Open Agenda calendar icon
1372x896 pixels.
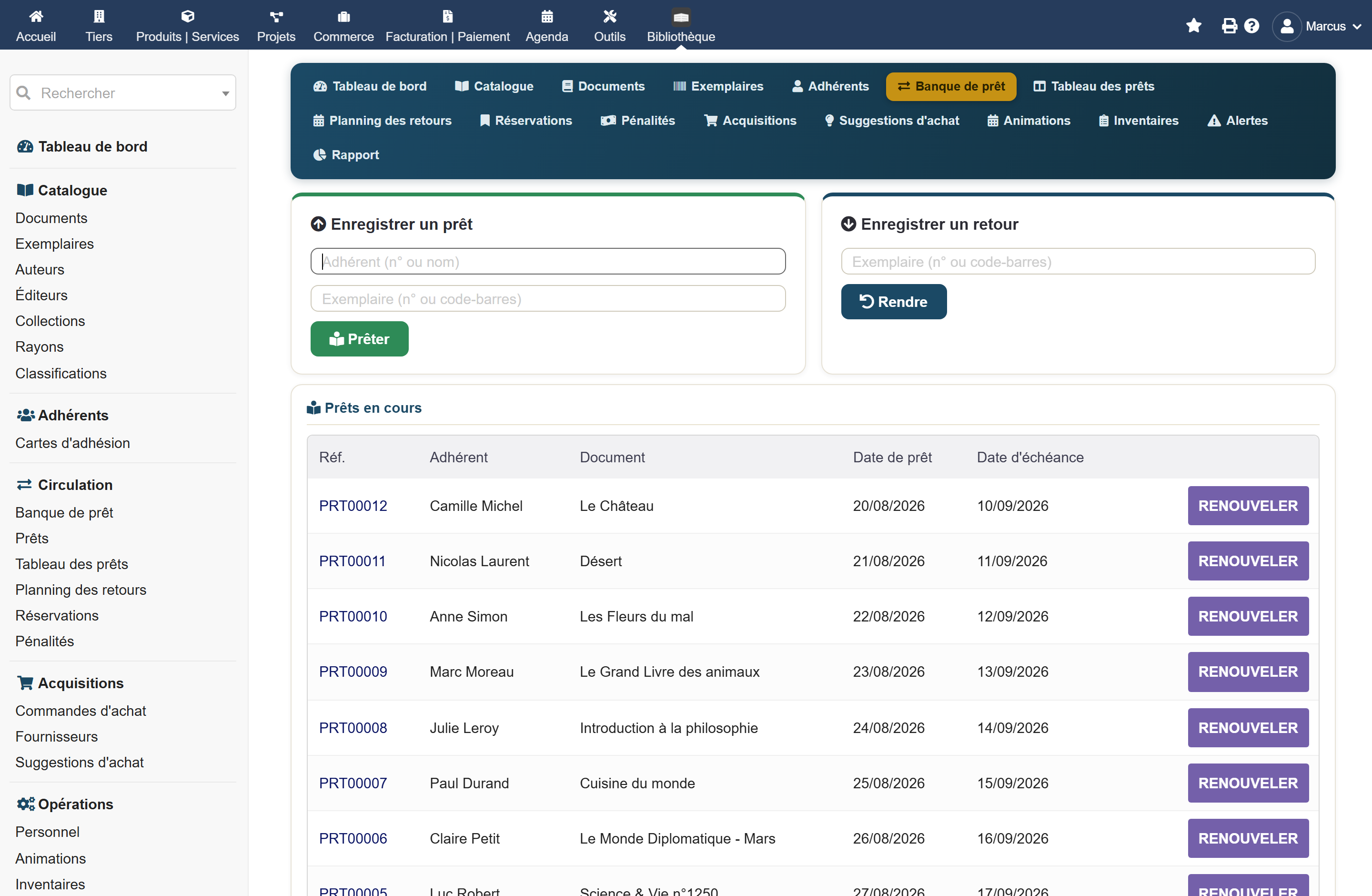[x=546, y=17]
